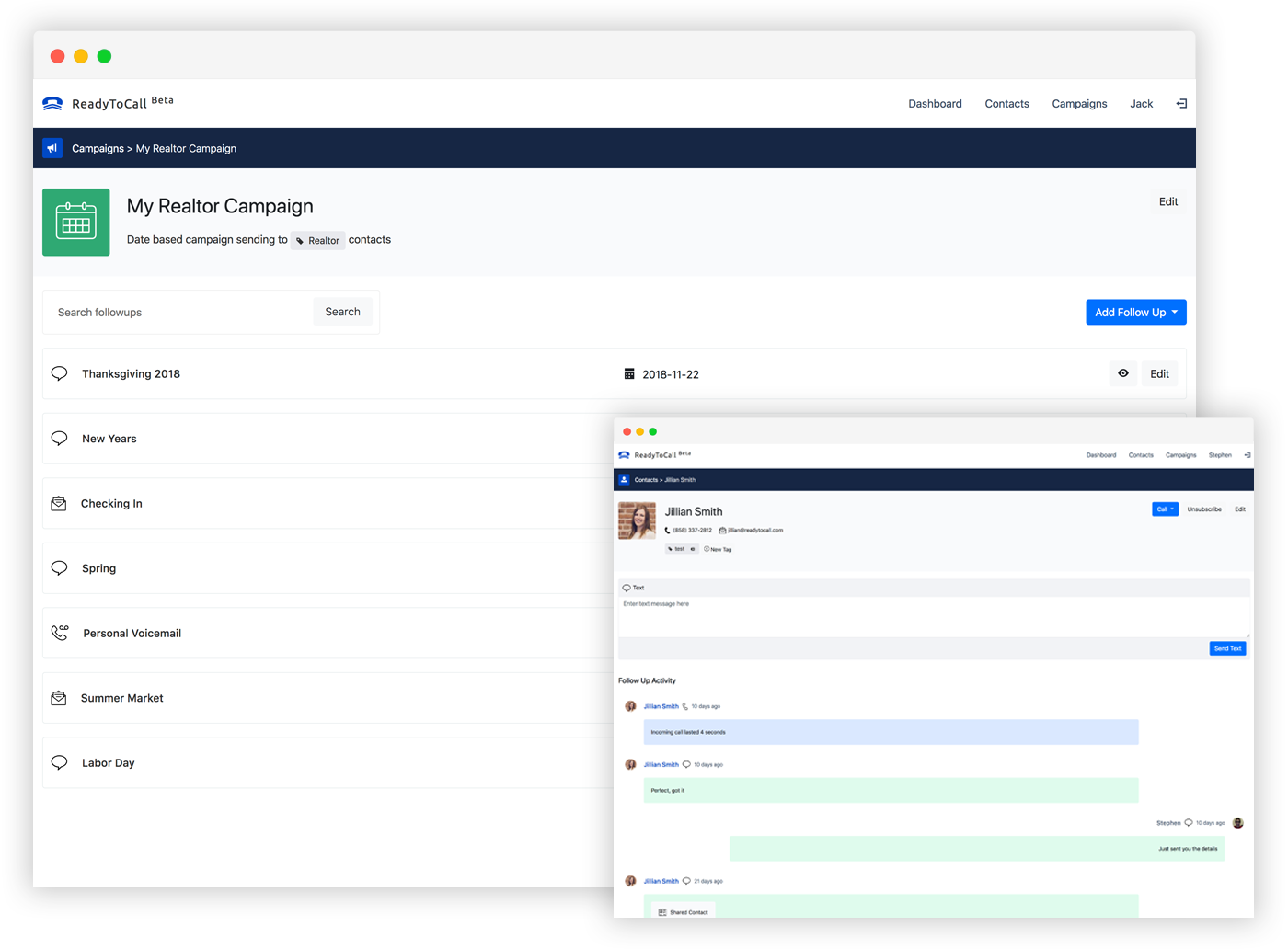Viewport: 1288px width, 949px height.
Task: Toggle the eye icon on the test tag
Action: coord(693,549)
